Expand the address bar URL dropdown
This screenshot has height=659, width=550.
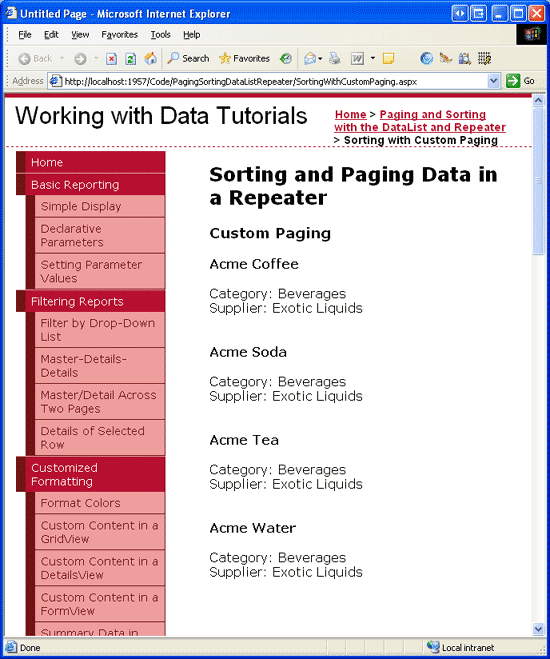(x=494, y=81)
